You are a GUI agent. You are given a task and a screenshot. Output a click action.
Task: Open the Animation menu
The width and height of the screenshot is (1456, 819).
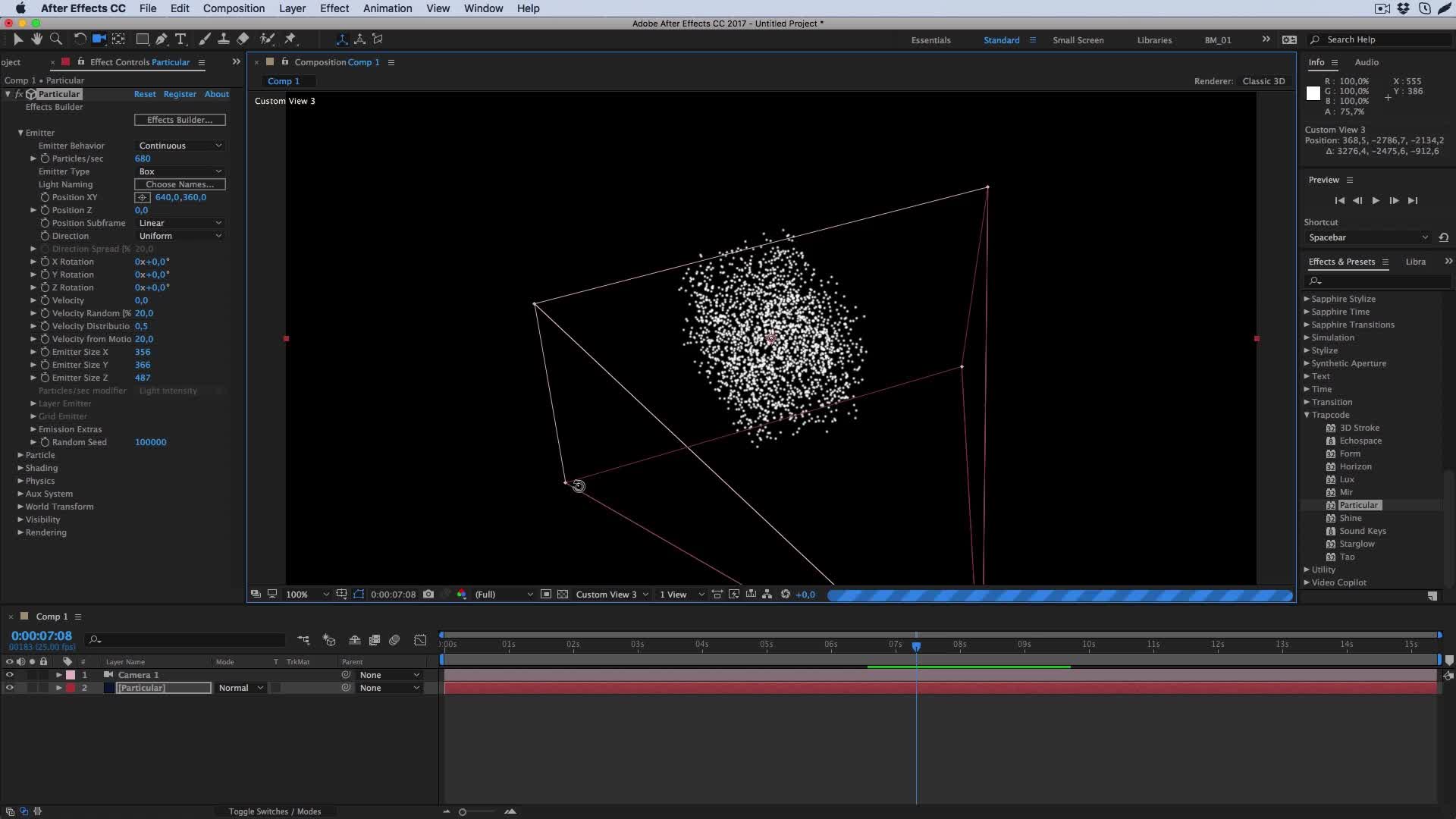coord(388,8)
